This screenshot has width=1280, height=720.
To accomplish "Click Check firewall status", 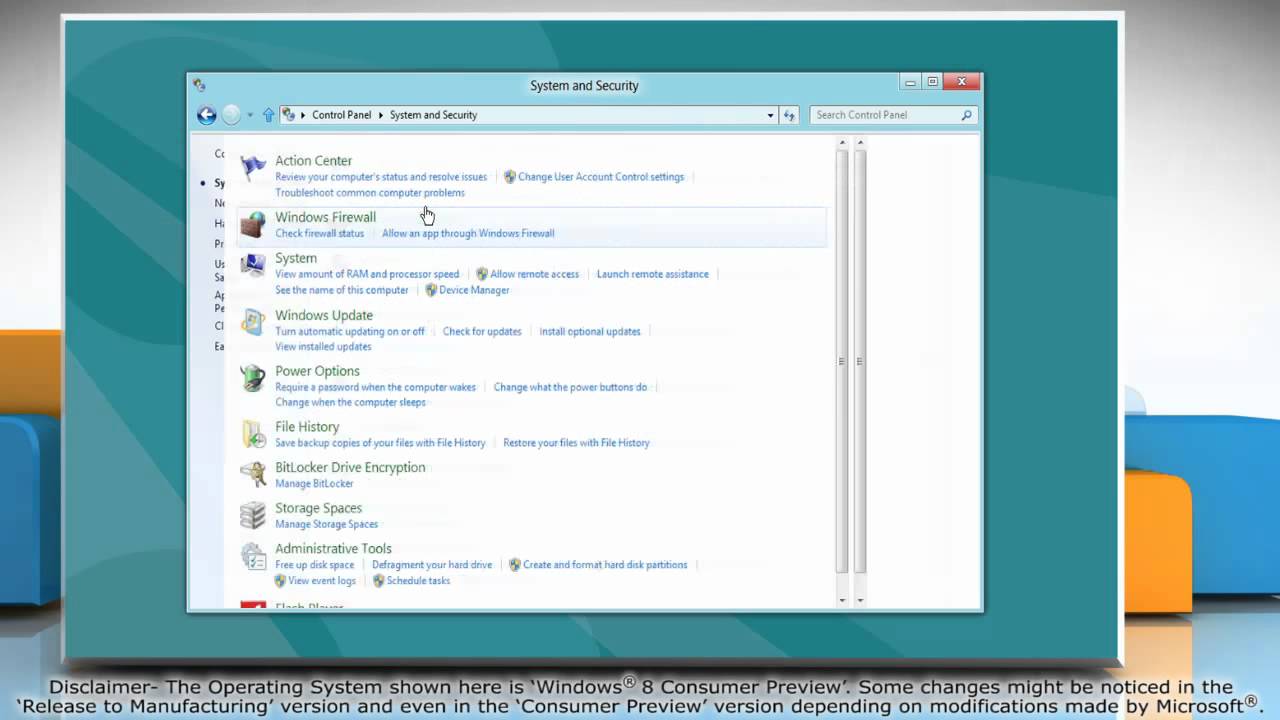I will pos(320,234).
